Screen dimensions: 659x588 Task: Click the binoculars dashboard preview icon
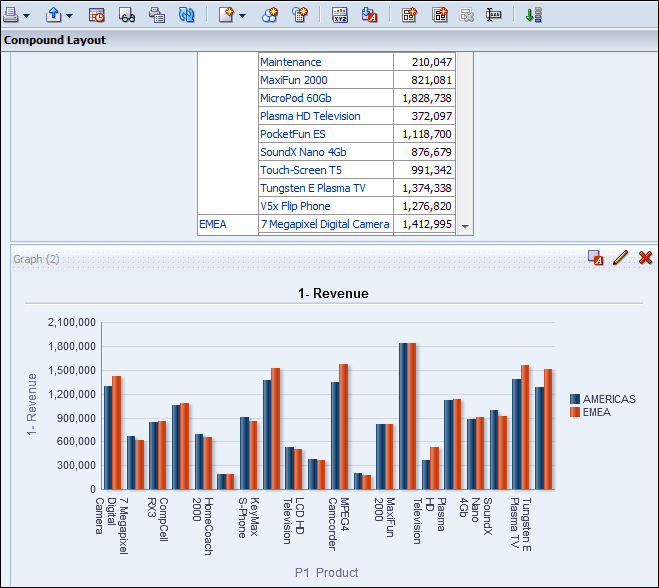(x=127, y=15)
